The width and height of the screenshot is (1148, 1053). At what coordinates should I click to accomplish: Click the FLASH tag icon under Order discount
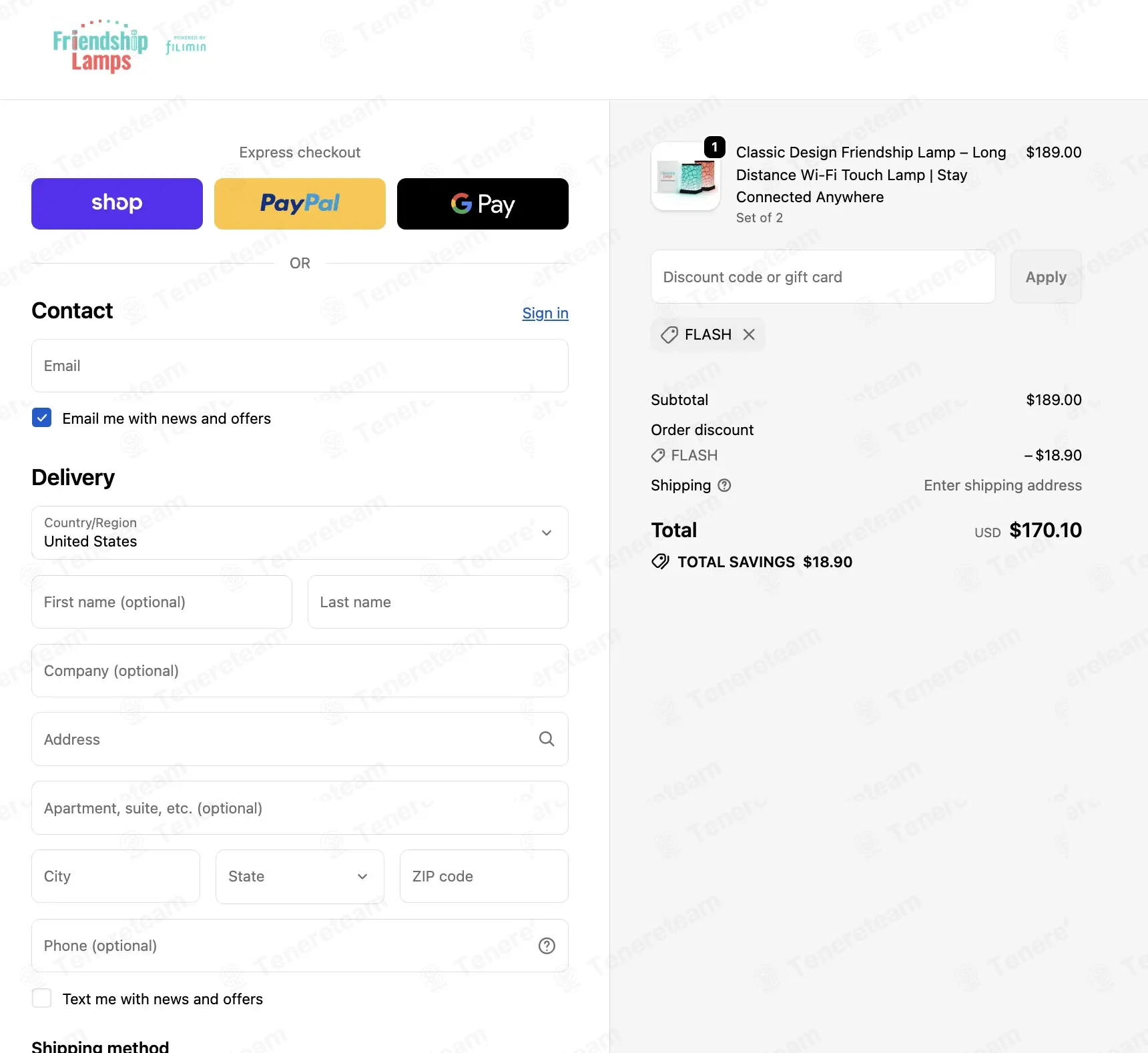658,456
